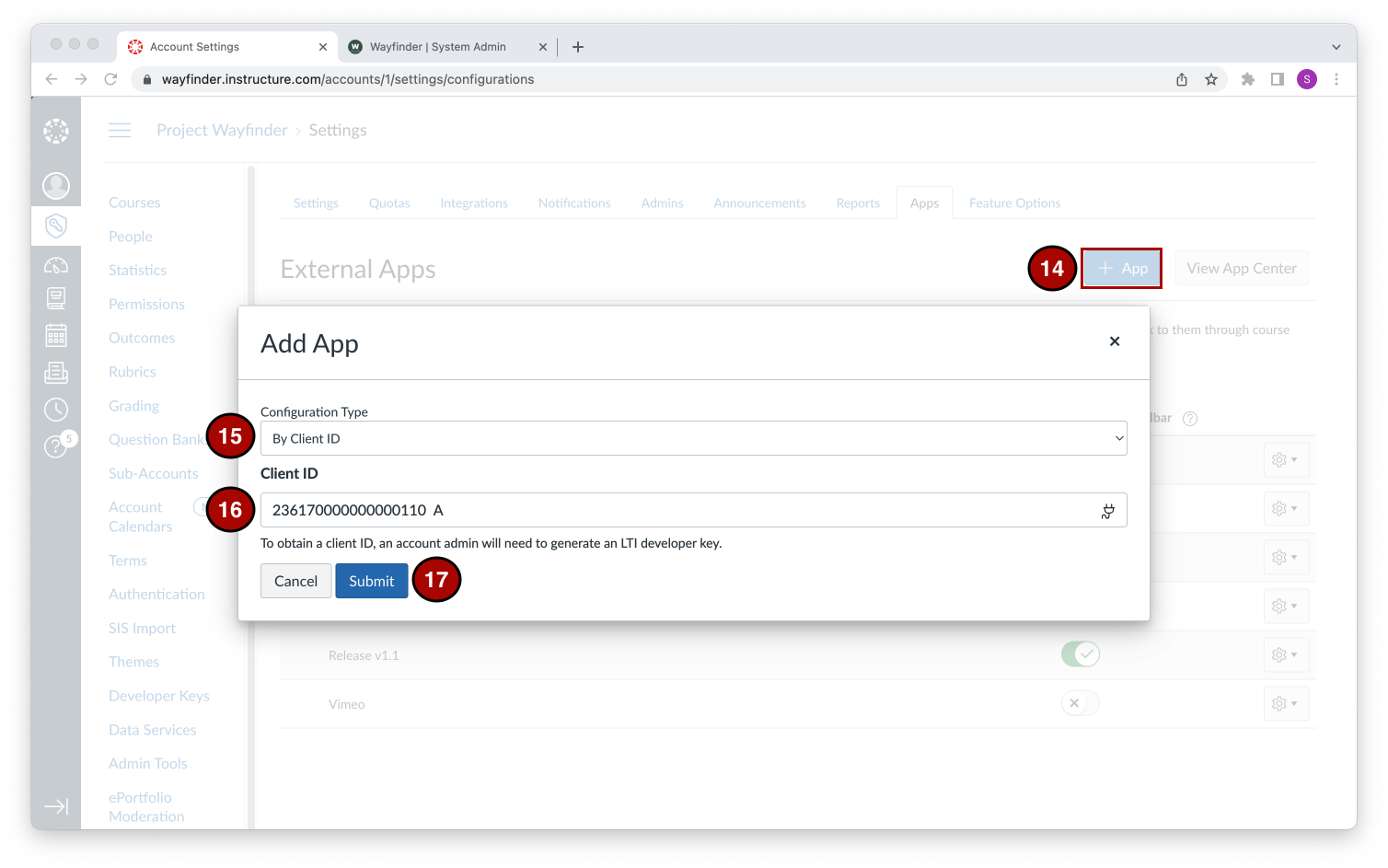The height and width of the screenshot is (868, 1388).
Task: Open the Chrome three-dot menu
Action: pyautogui.click(x=1336, y=79)
